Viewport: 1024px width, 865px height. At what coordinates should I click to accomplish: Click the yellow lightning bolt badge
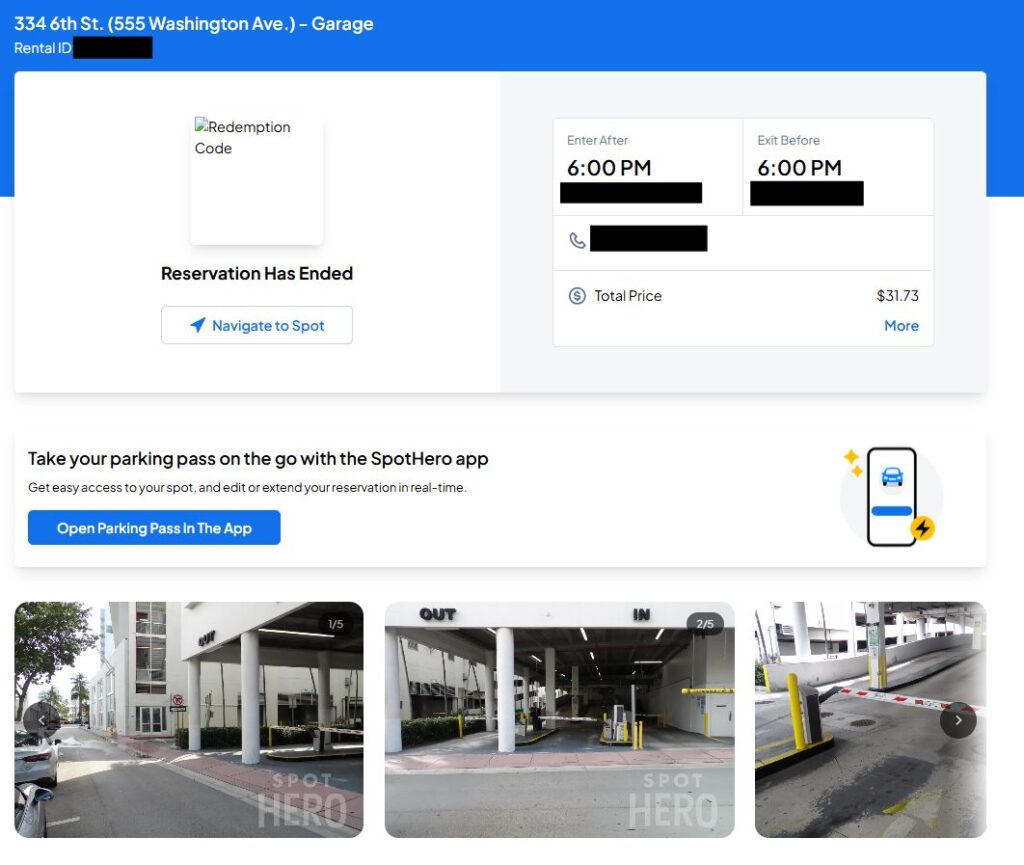(x=922, y=528)
